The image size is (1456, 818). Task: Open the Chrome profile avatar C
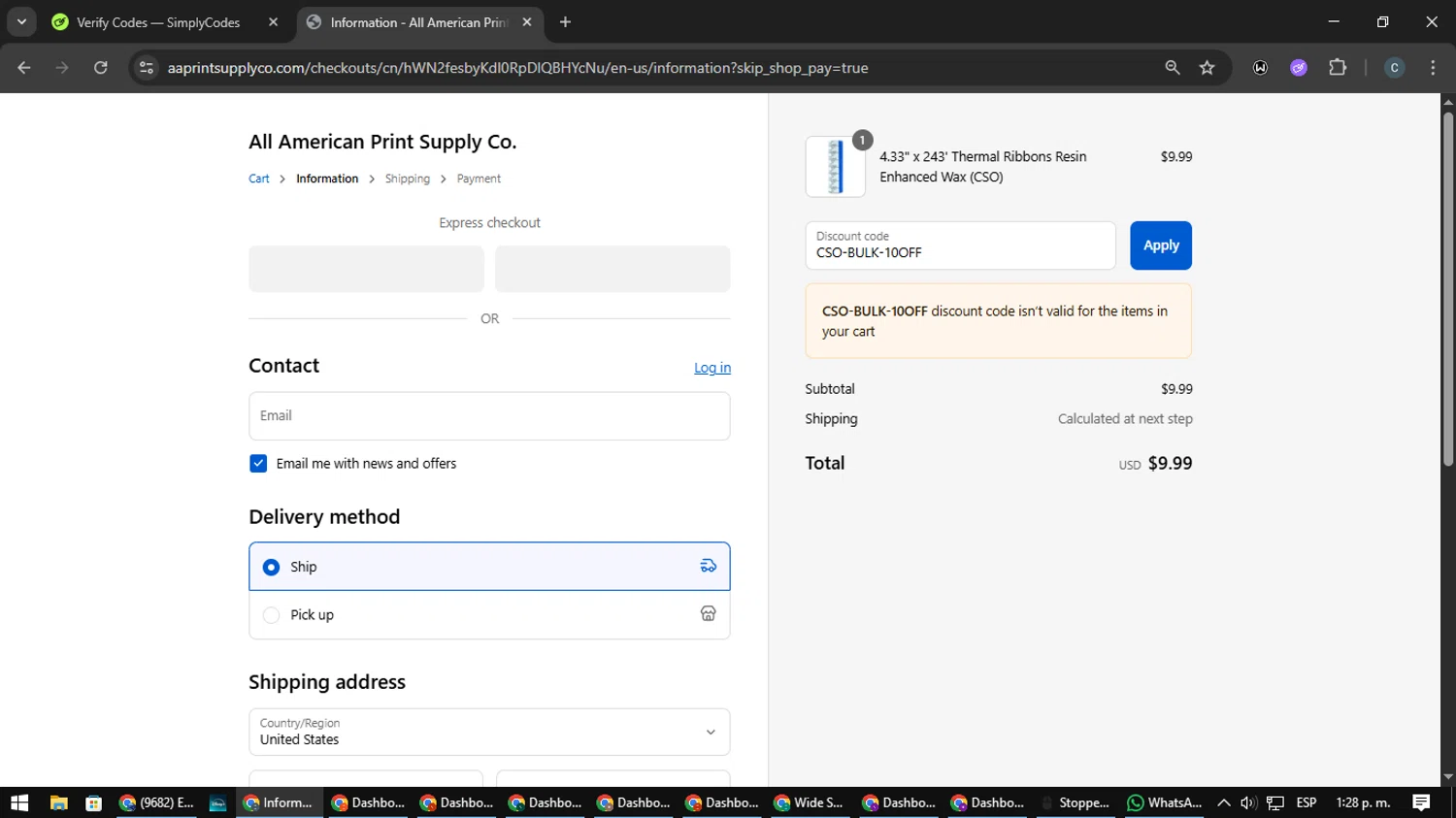coord(1394,68)
